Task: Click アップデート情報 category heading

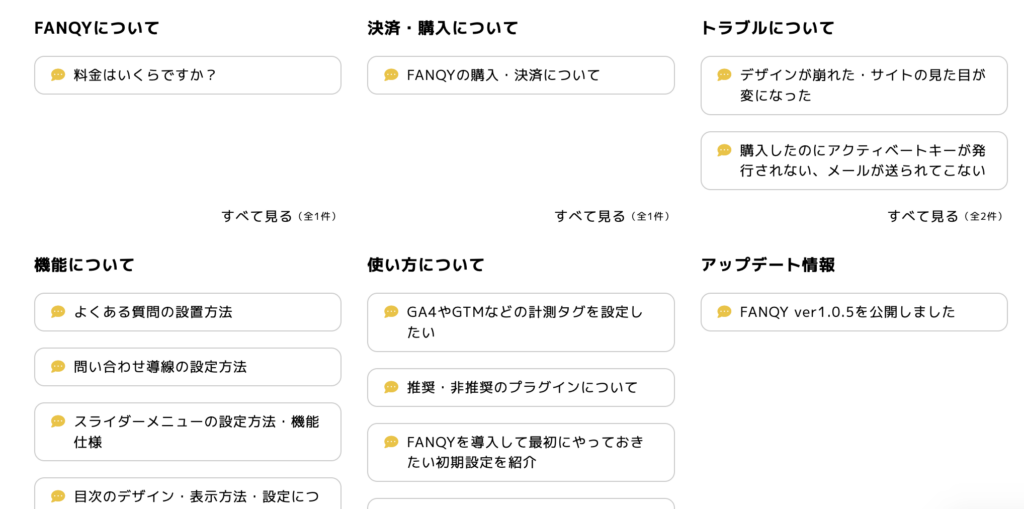Action: click(x=768, y=265)
